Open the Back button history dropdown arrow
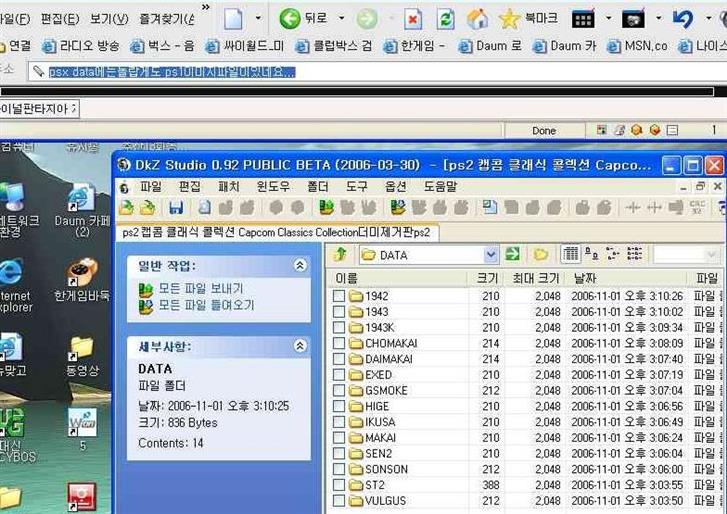727x514 pixels. tap(342, 19)
